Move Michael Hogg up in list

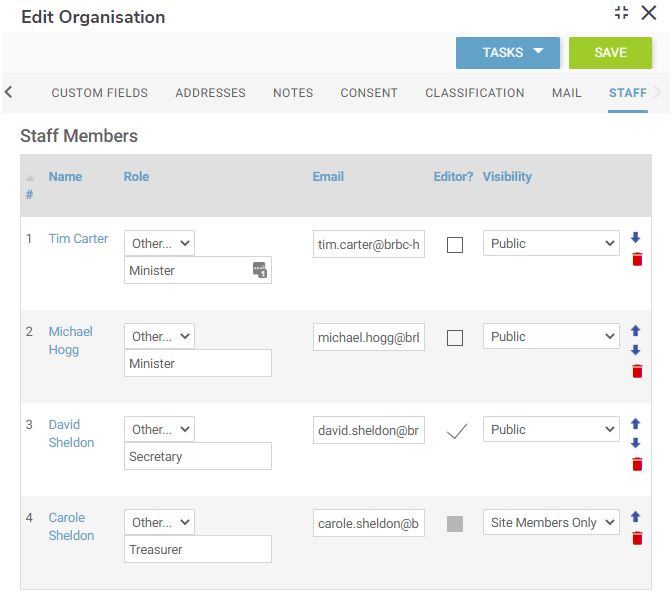click(636, 331)
